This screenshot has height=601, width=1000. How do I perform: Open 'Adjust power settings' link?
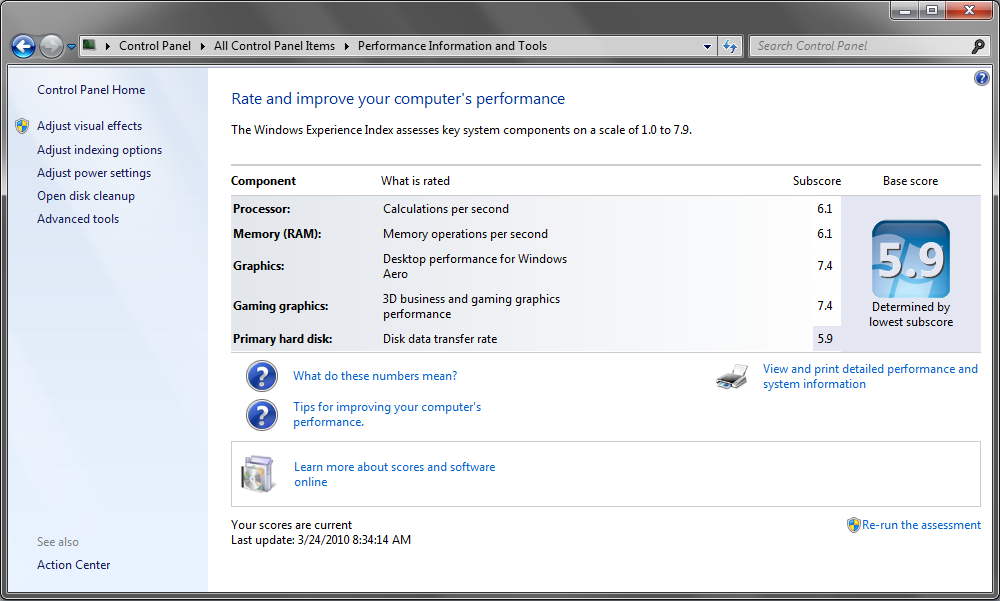(94, 173)
